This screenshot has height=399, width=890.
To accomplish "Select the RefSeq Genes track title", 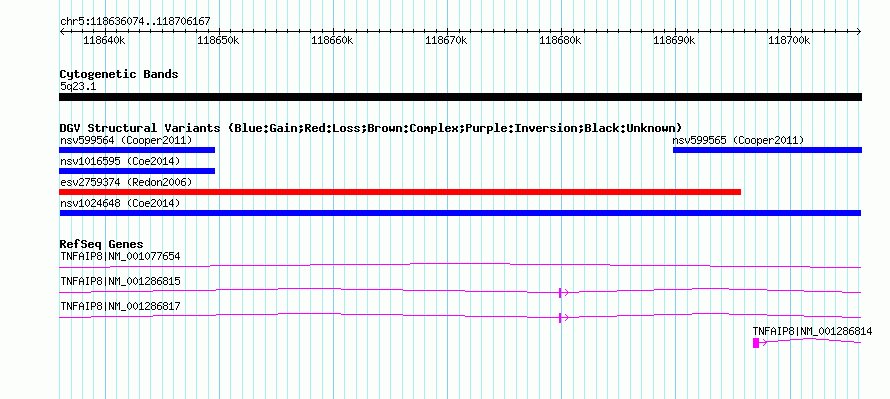I will click(x=102, y=244).
